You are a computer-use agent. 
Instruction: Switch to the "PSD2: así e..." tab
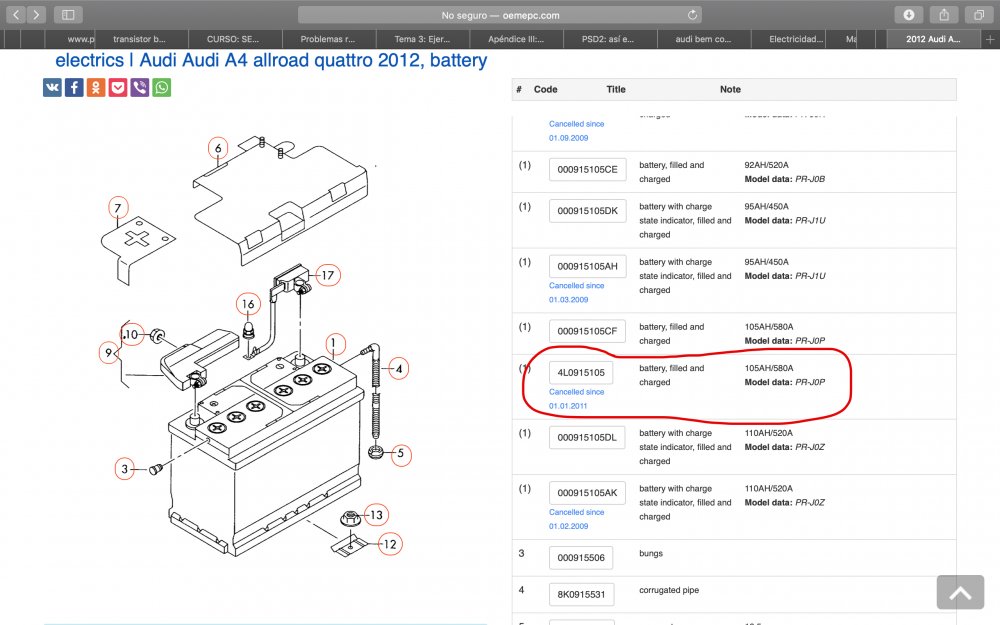[608, 39]
